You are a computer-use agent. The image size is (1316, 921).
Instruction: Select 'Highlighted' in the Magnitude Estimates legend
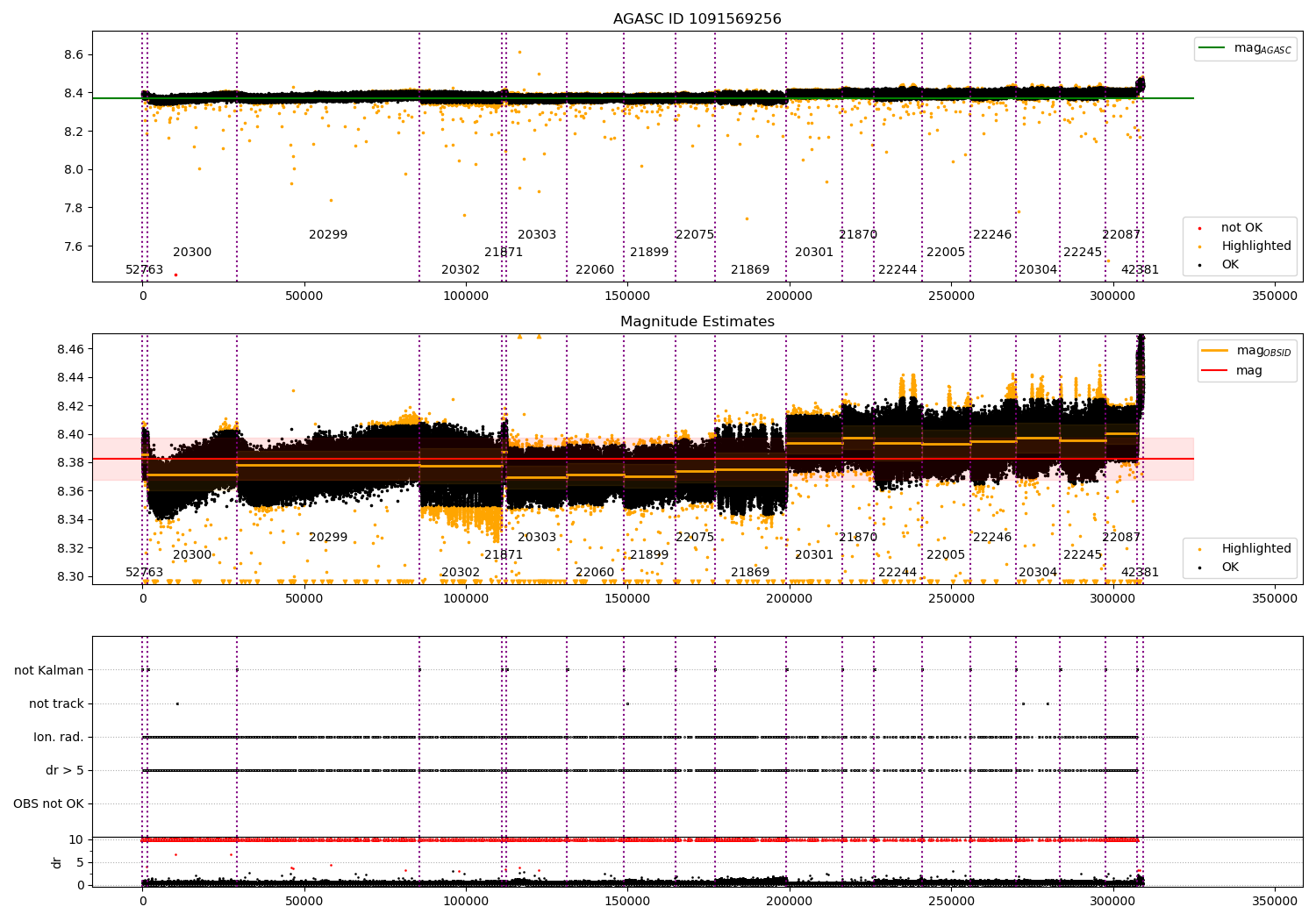click(1256, 549)
